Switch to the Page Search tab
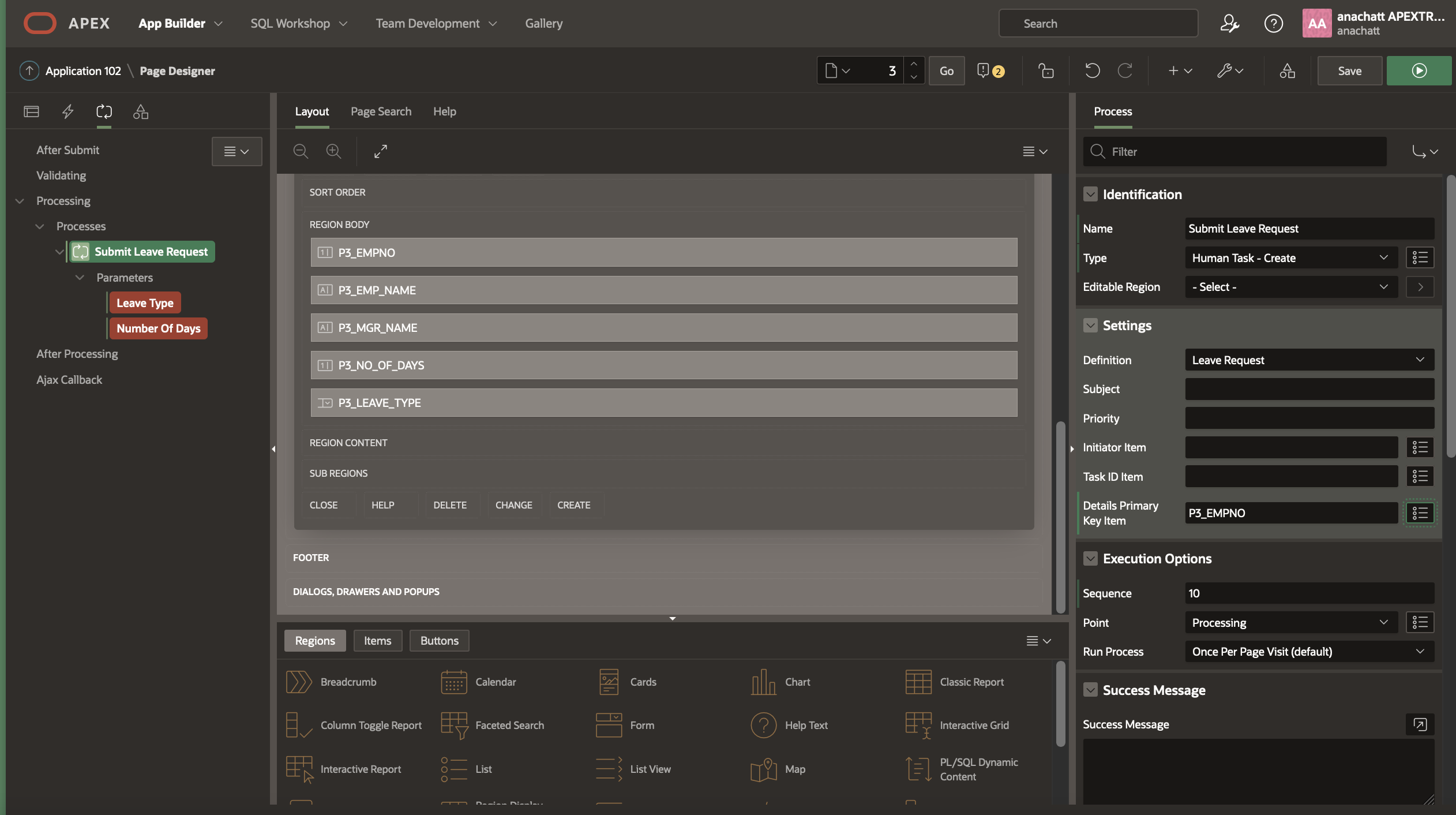Viewport: 1456px width, 815px height. pyautogui.click(x=381, y=111)
